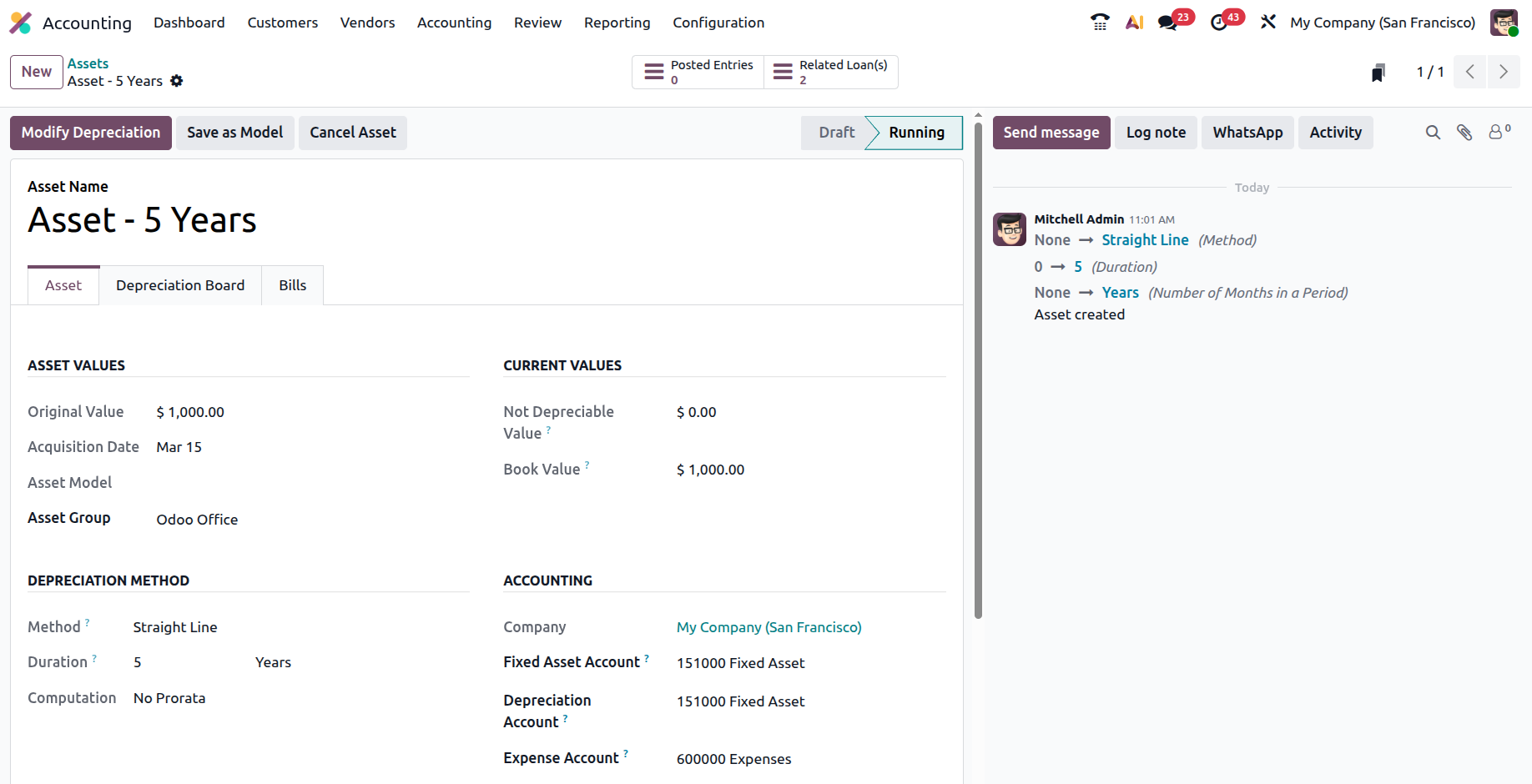The height and width of the screenshot is (784, 1532).
Task: Click the bookmark icon near pager
Action: [x=1378, y=73]
